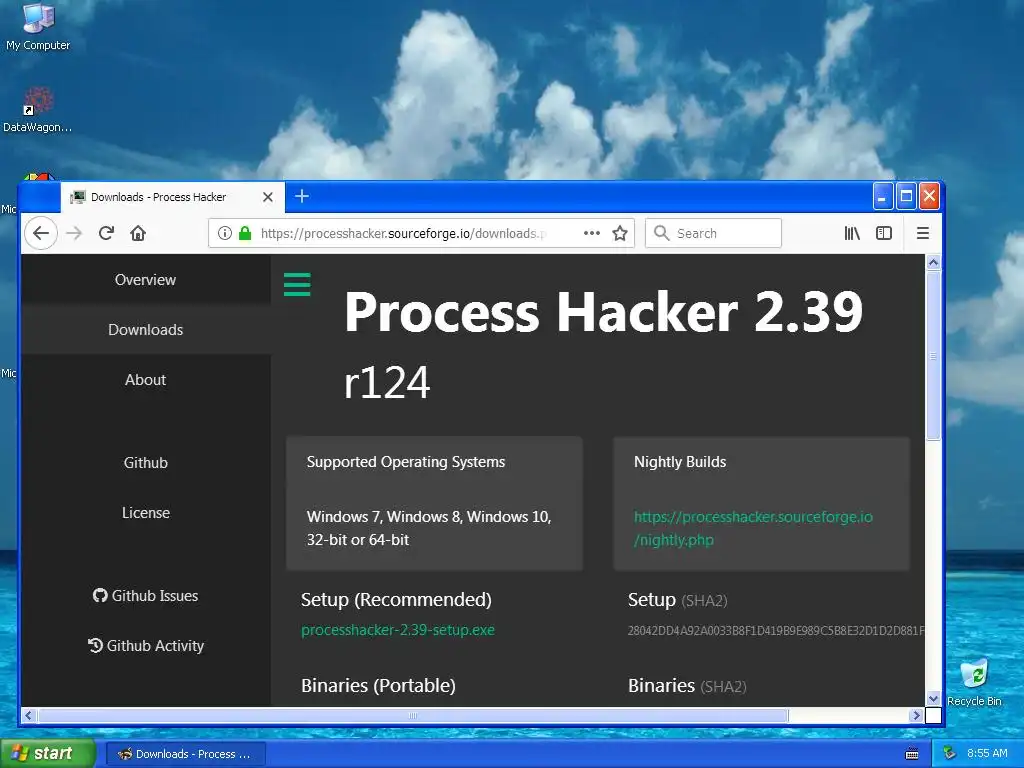
Task: Click the browser forward arrow
Action: [x=74, y=233]
